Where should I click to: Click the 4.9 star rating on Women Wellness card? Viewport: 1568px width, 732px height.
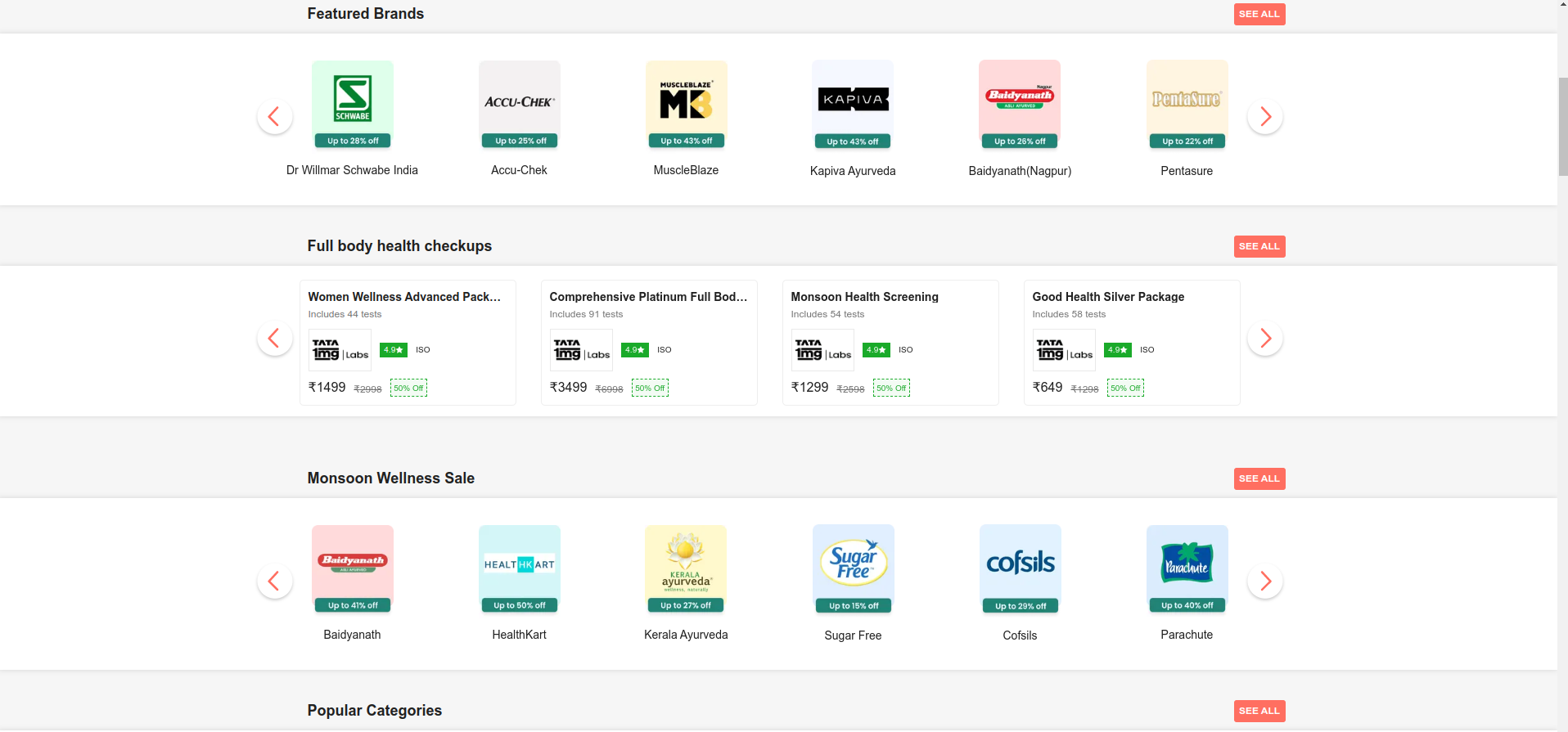point(394,350)
